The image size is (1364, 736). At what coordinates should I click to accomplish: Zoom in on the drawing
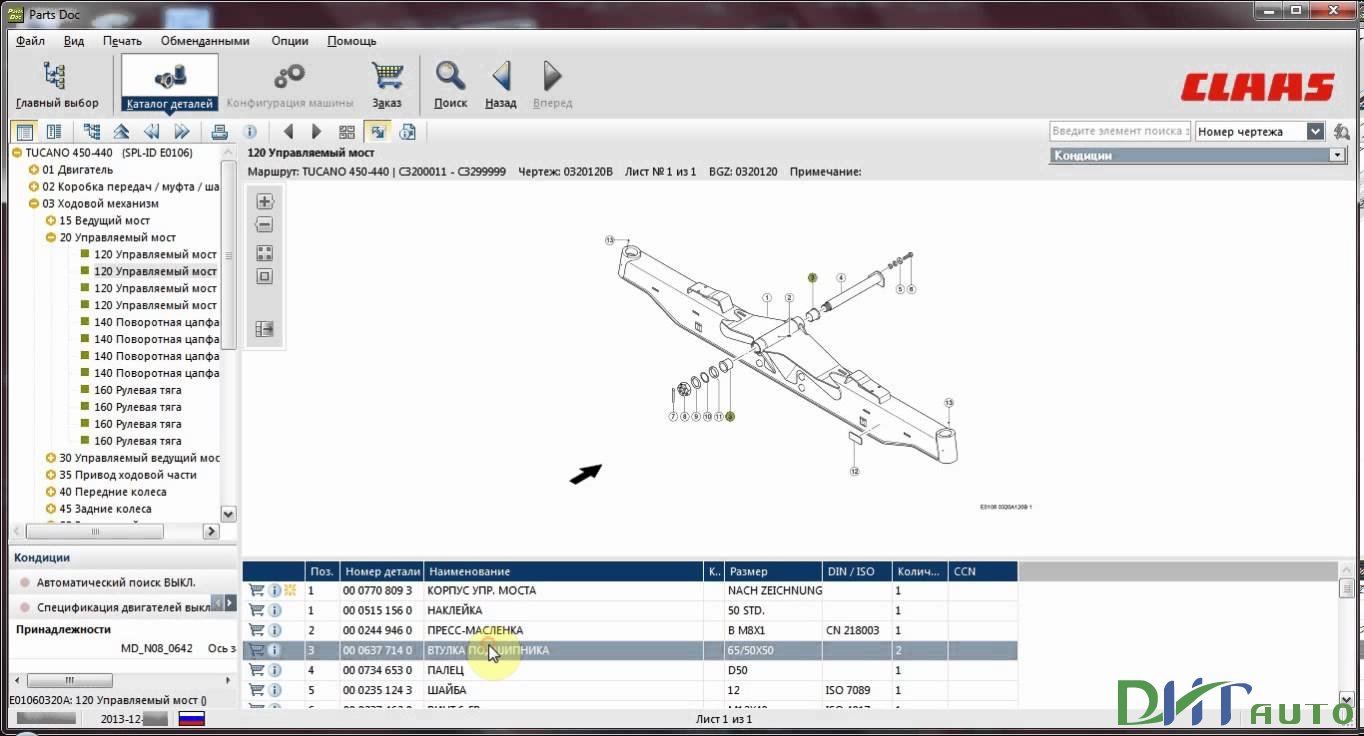point(265,201)
